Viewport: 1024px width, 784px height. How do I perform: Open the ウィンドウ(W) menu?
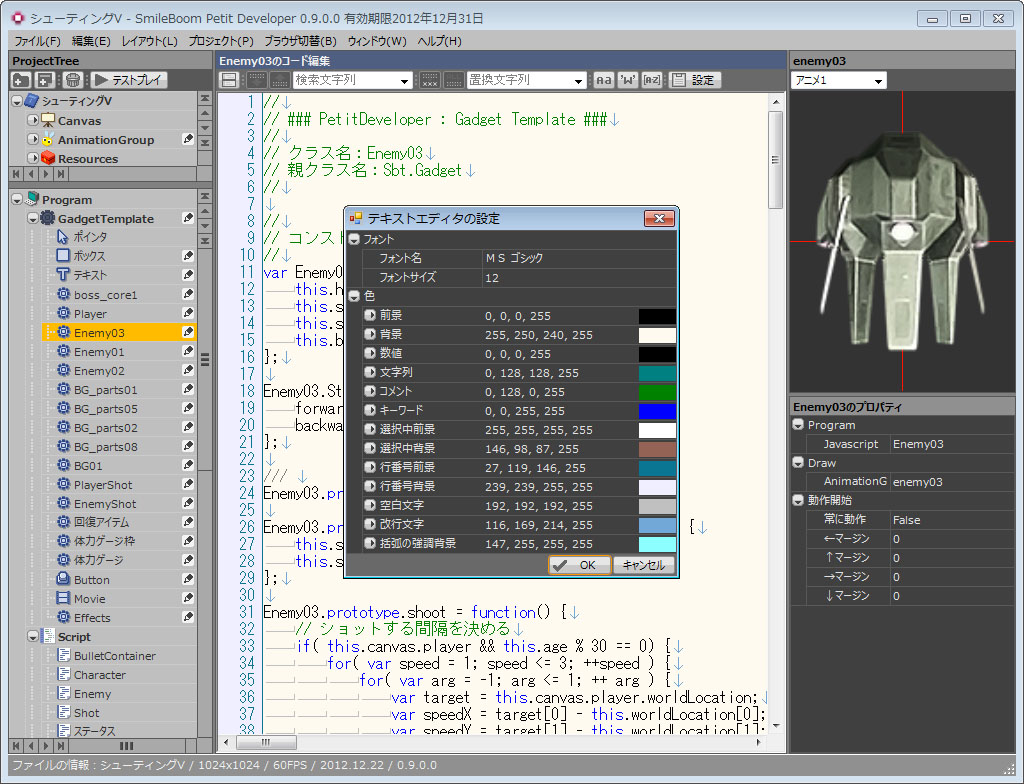pyautogui.click(x=377, y=41)
